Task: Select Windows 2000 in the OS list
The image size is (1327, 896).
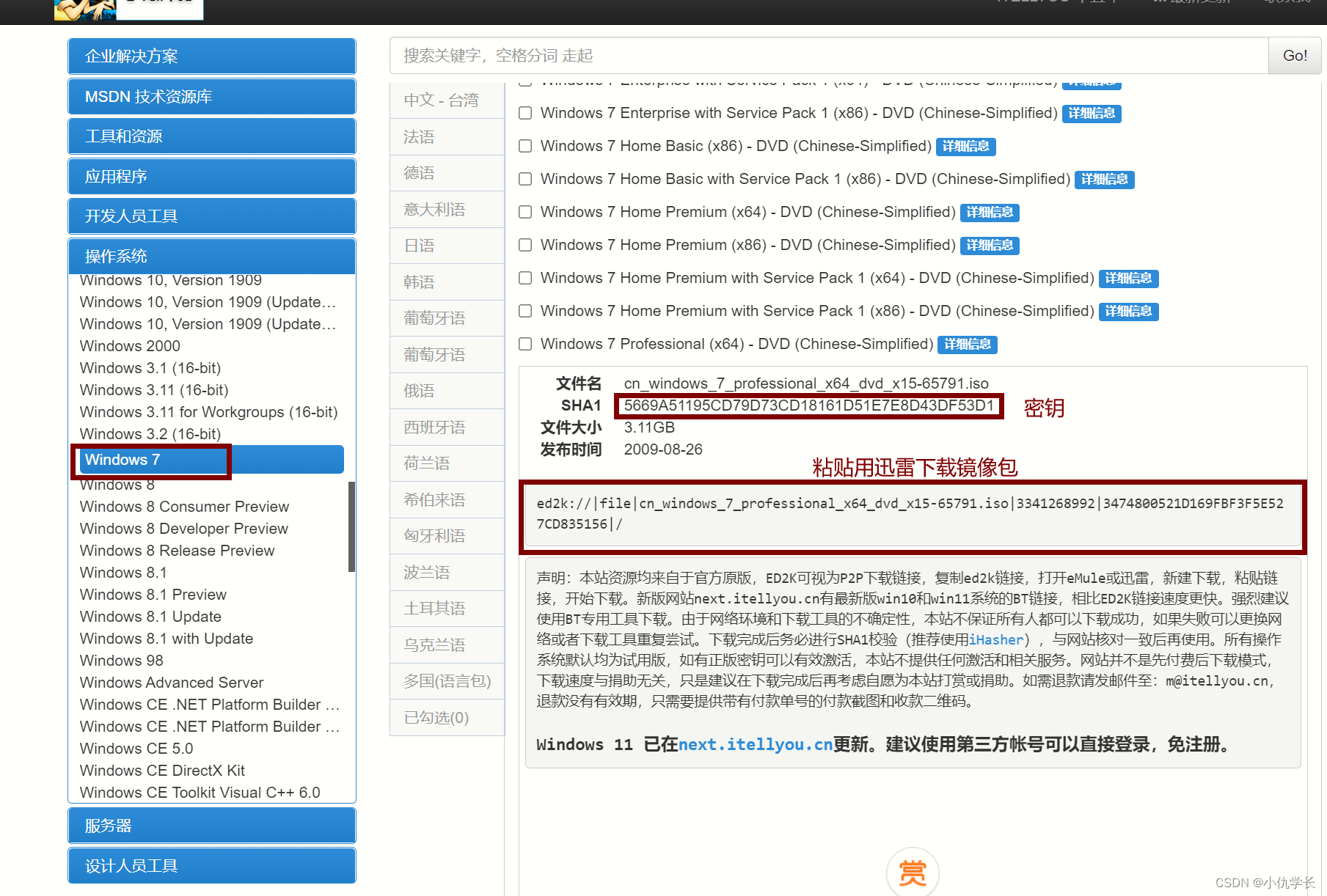Action: click(130, 346)
